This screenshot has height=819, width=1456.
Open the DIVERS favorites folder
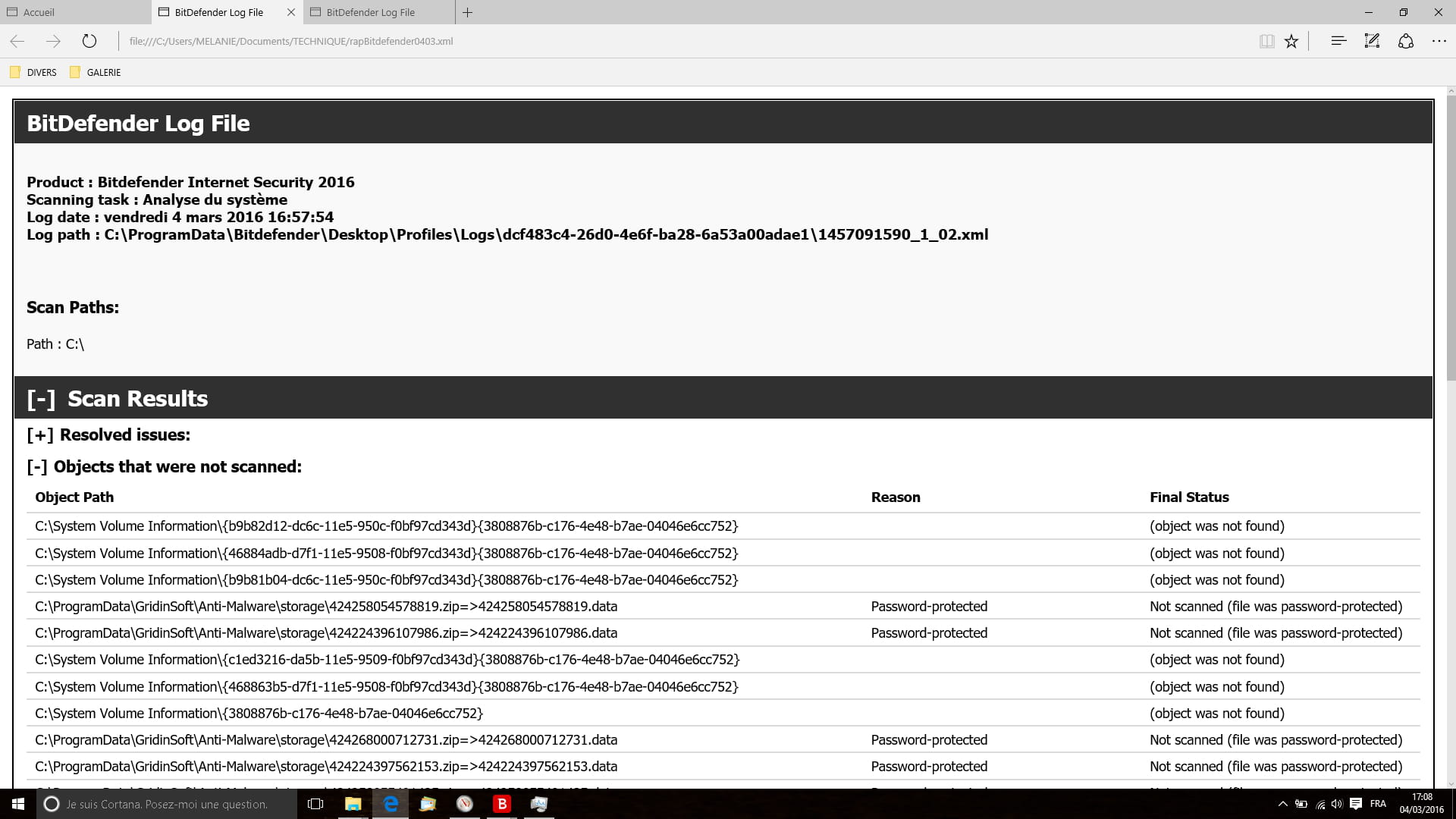(33, 72)
